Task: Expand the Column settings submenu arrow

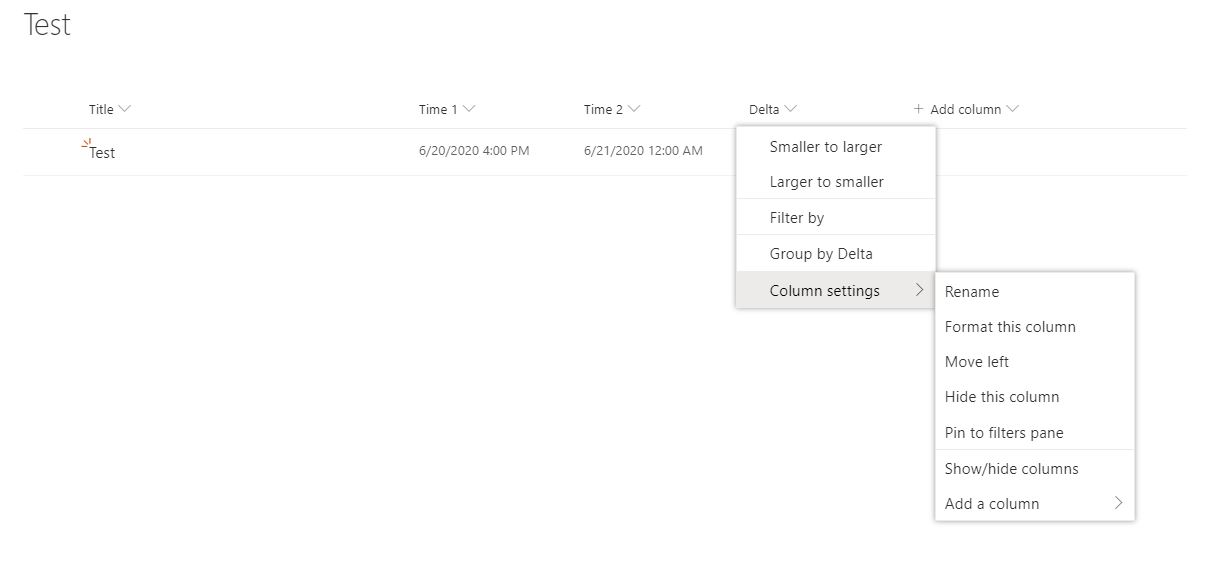Action: [919, 290]
